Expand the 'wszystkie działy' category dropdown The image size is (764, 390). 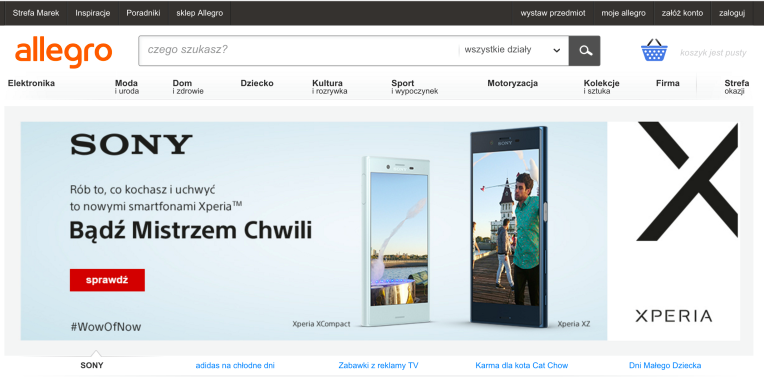click(513, 50)
